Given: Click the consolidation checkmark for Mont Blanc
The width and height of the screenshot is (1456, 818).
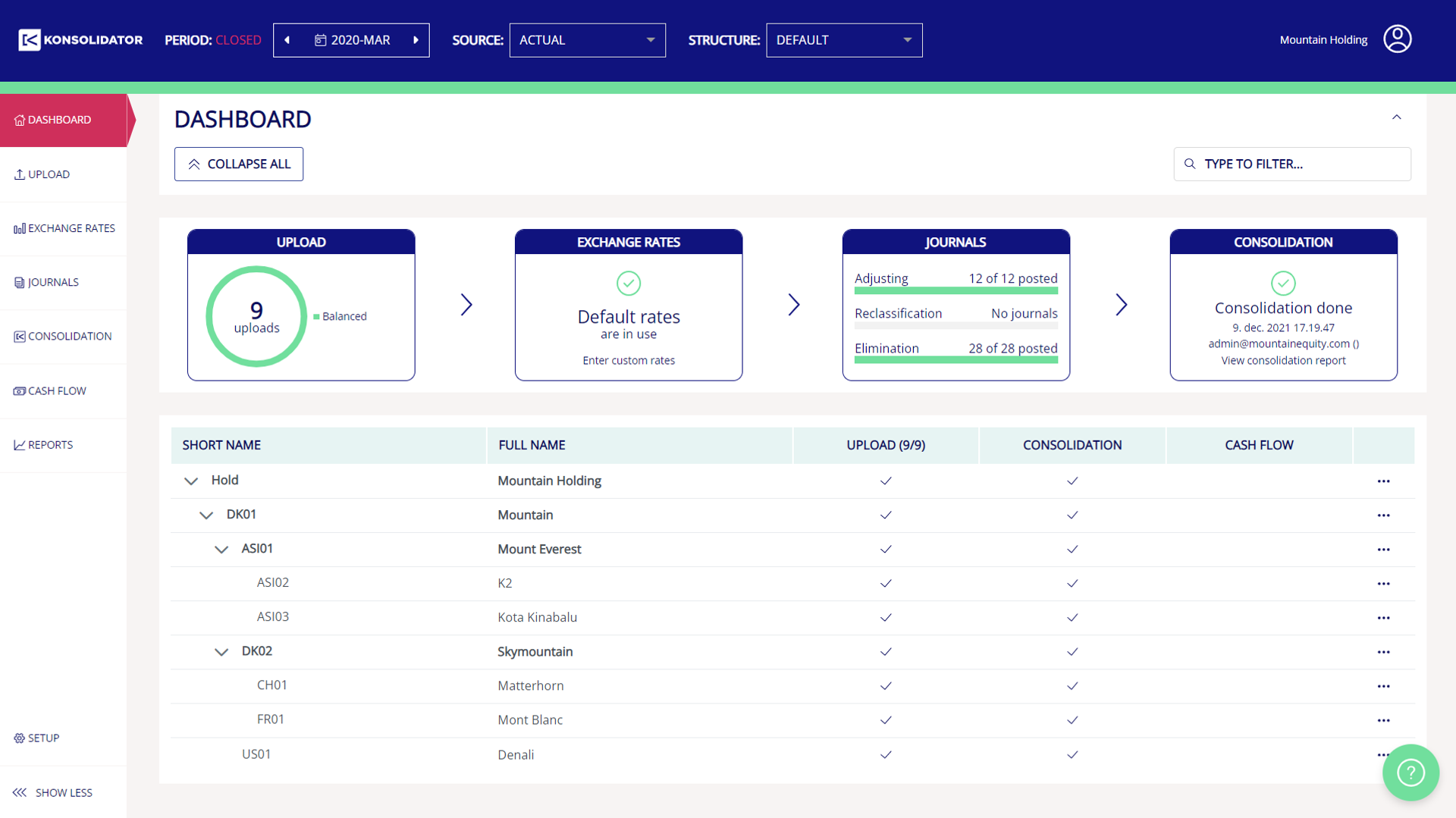Looking at the screenshot, I should click(1072, 720).
